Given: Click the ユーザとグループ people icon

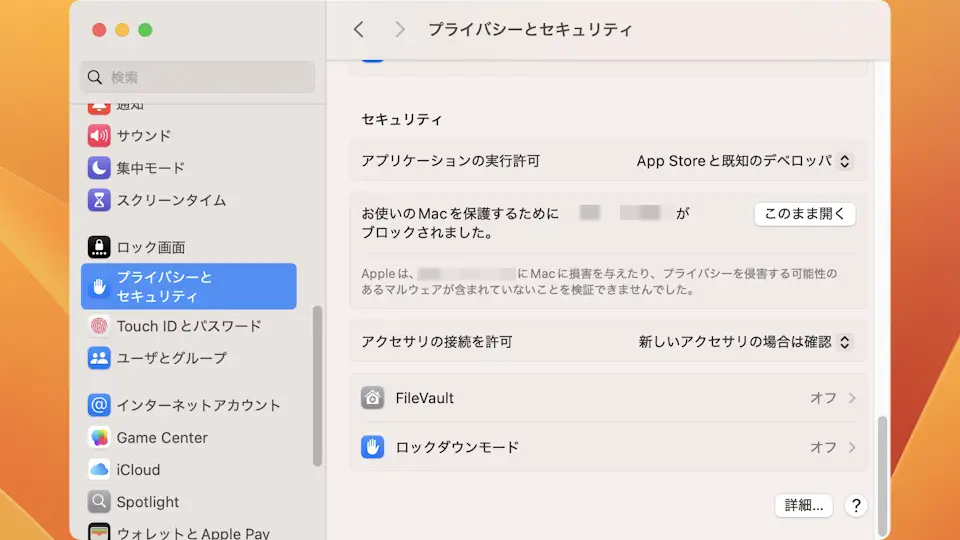Looking at the screenshot, I should point(98,358).
